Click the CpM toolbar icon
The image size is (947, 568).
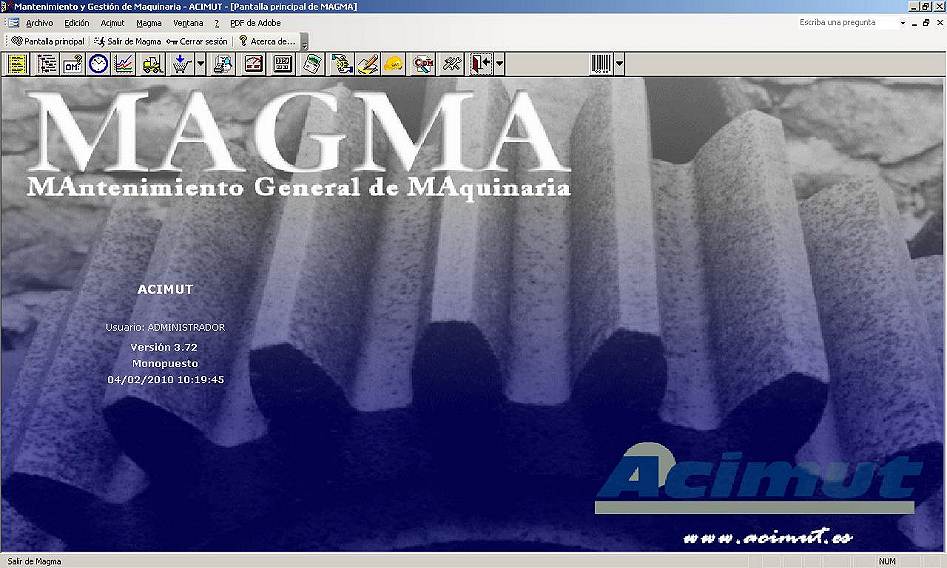click(x=423, y=63)
